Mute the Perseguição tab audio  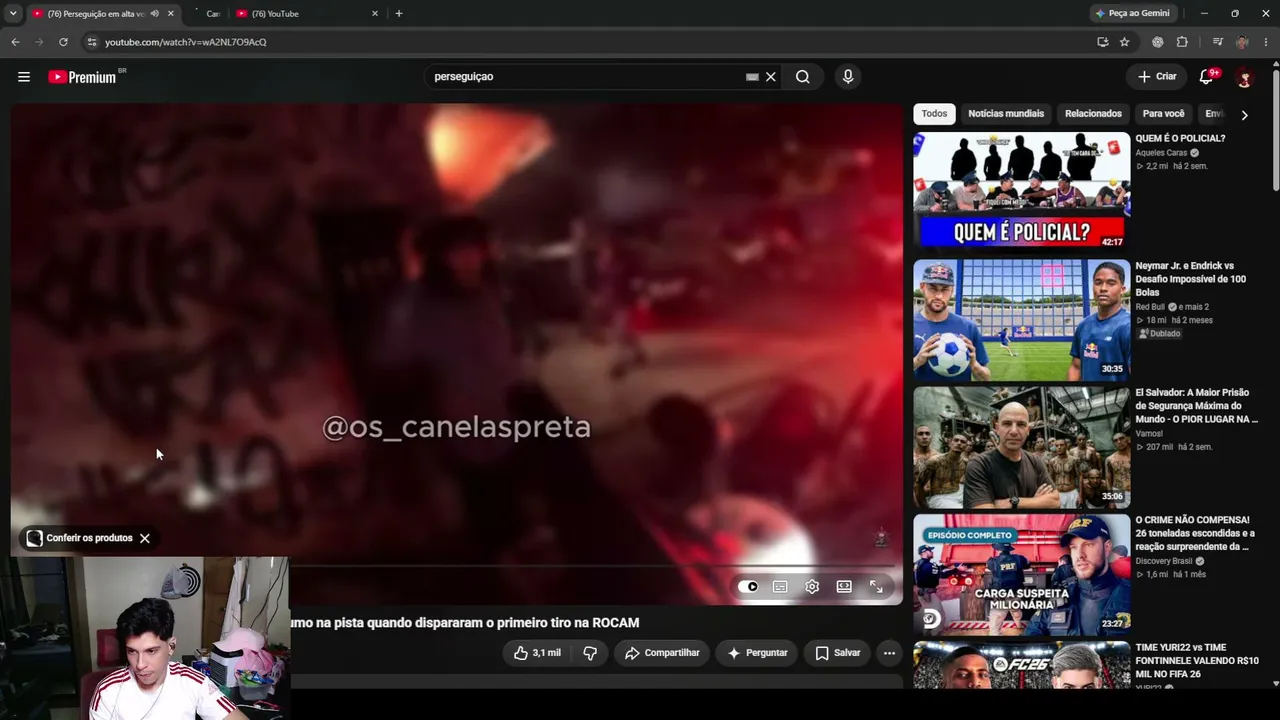point(154,14)
